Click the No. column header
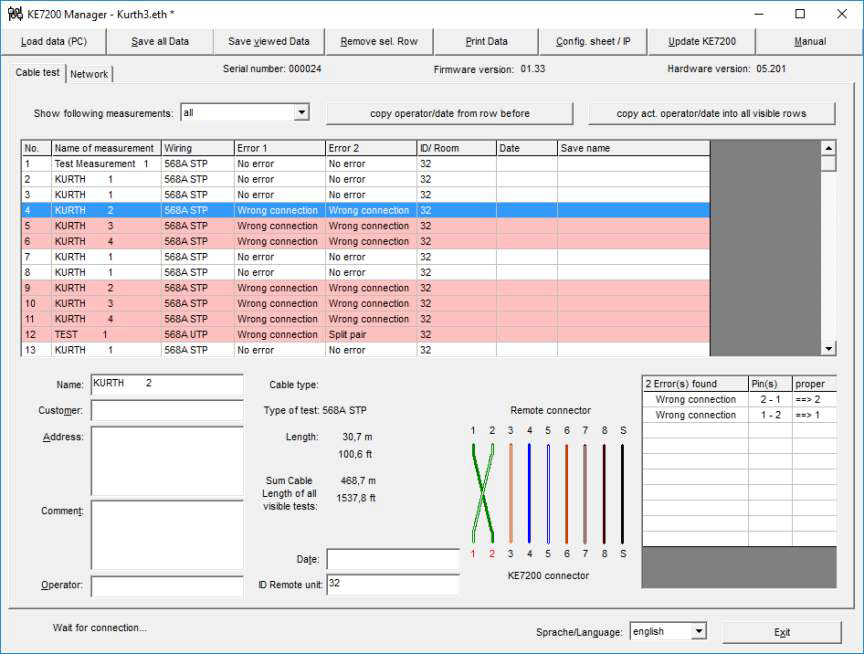Viewport: 864px width, 654px height. coord(36,148)
